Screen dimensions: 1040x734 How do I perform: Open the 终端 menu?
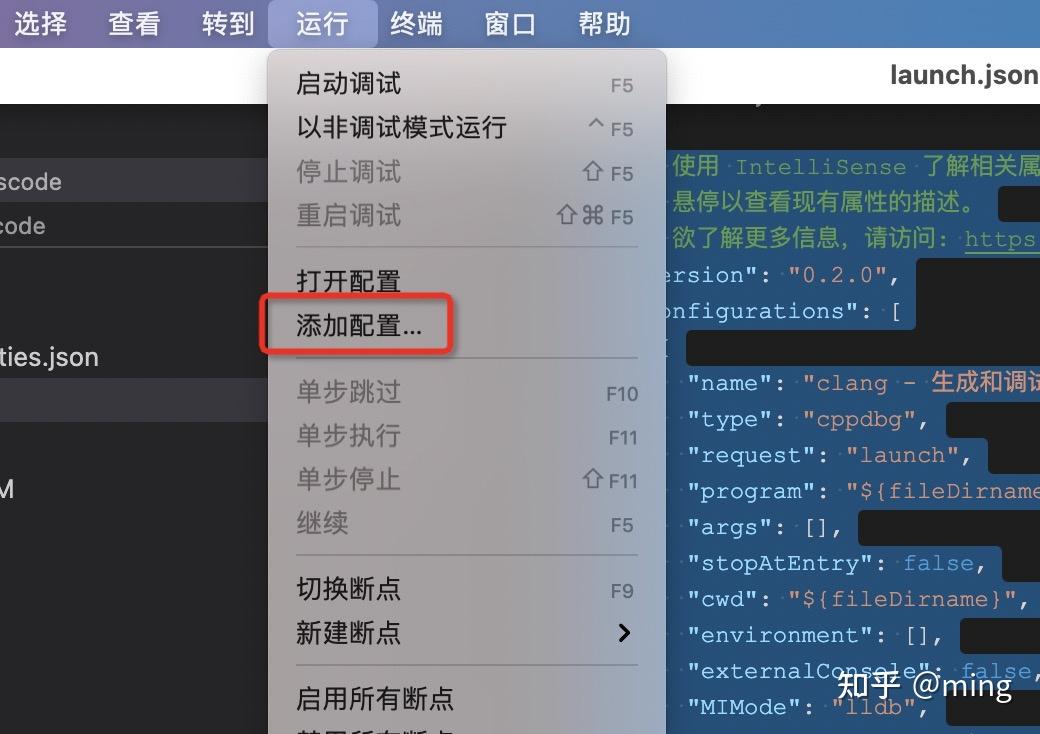[417, 24]
